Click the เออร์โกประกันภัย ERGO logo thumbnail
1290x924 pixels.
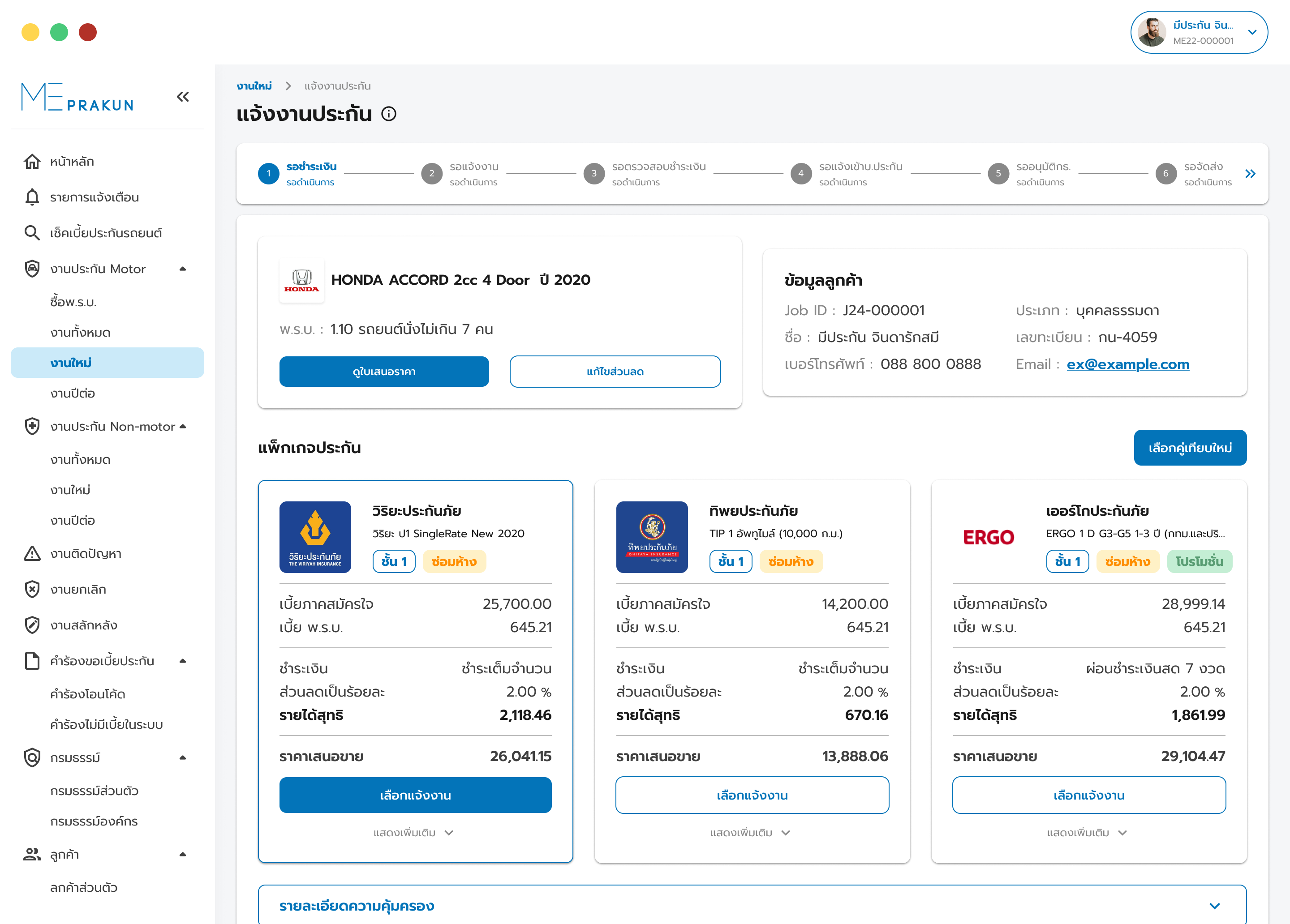click(989, 537)
